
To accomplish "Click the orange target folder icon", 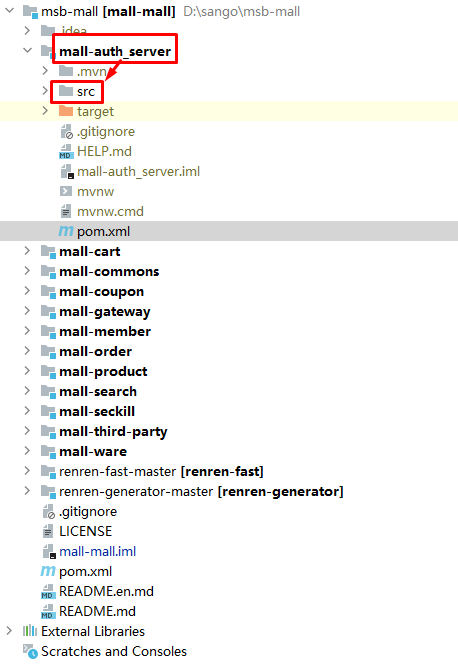I will (66, 111).
